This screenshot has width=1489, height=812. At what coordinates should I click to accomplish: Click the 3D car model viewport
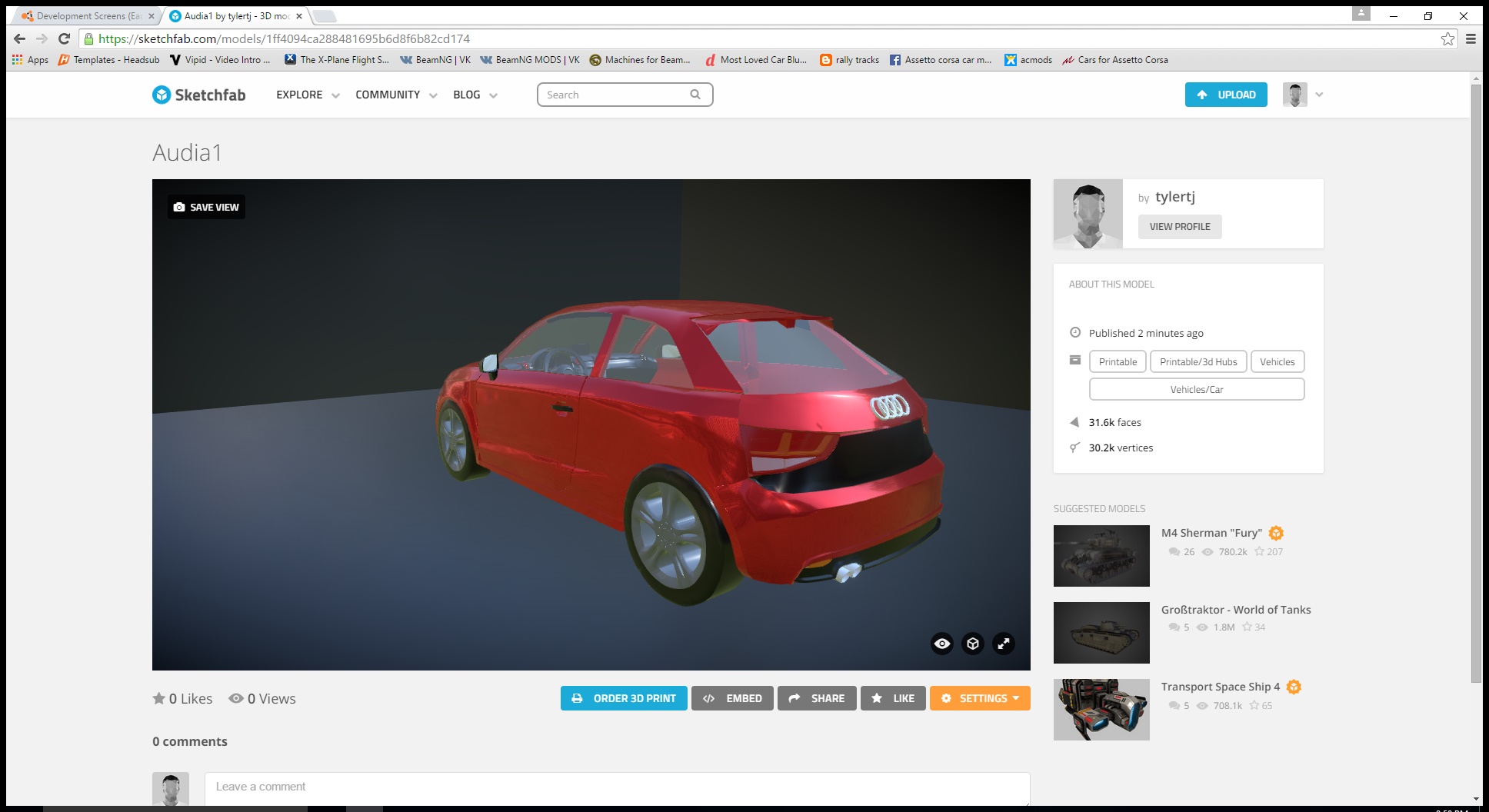click(591, 424)
